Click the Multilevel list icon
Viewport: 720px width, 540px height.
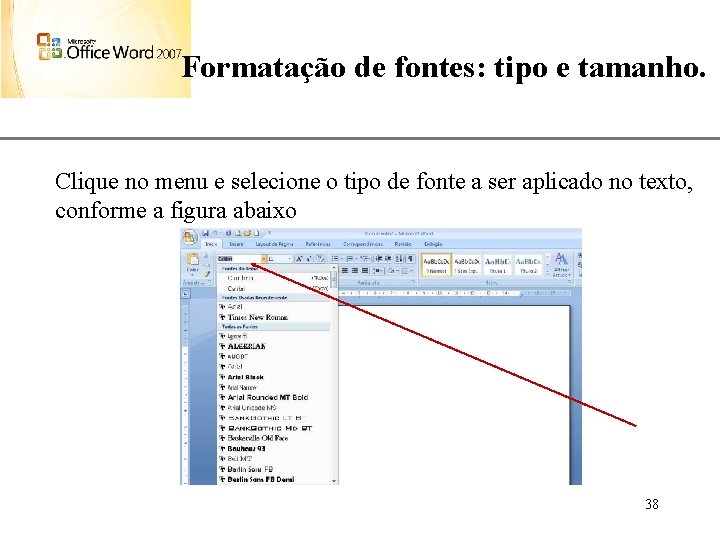pyautogui.click(x=365, y=259)
